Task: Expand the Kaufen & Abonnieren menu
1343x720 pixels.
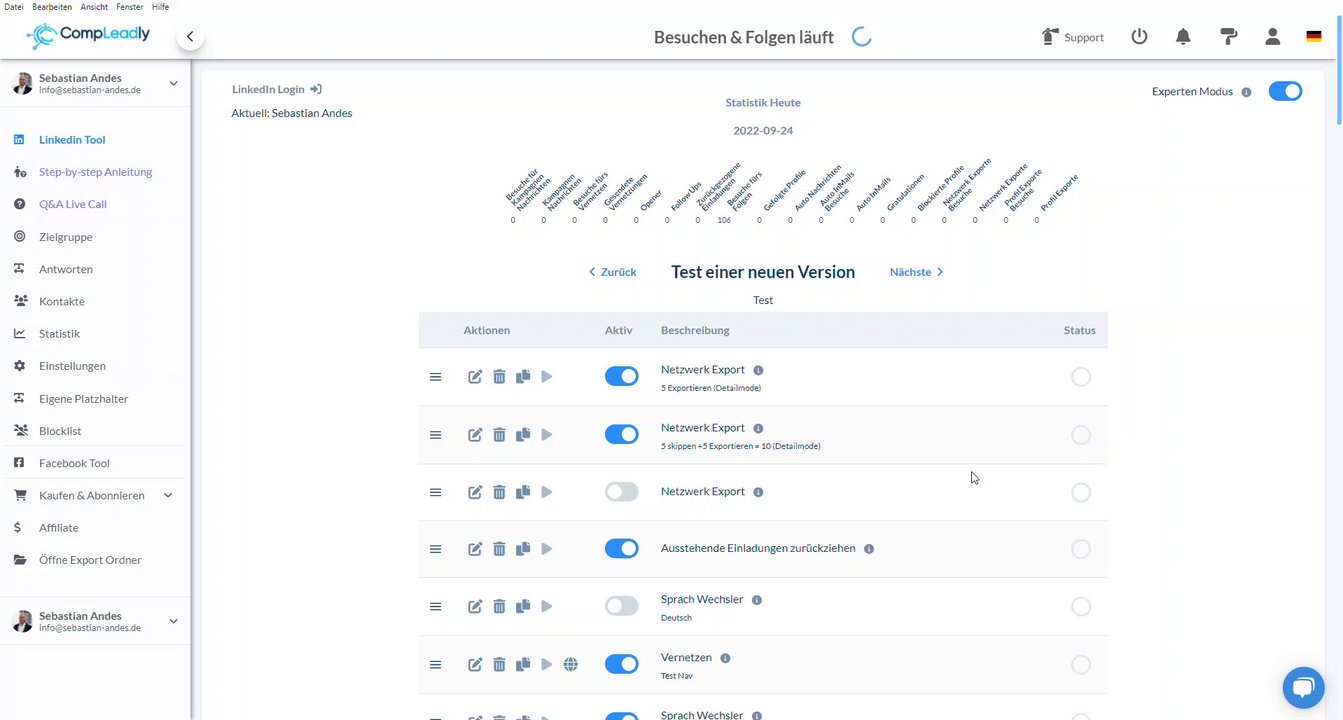Action: click(x=168, y=495)
